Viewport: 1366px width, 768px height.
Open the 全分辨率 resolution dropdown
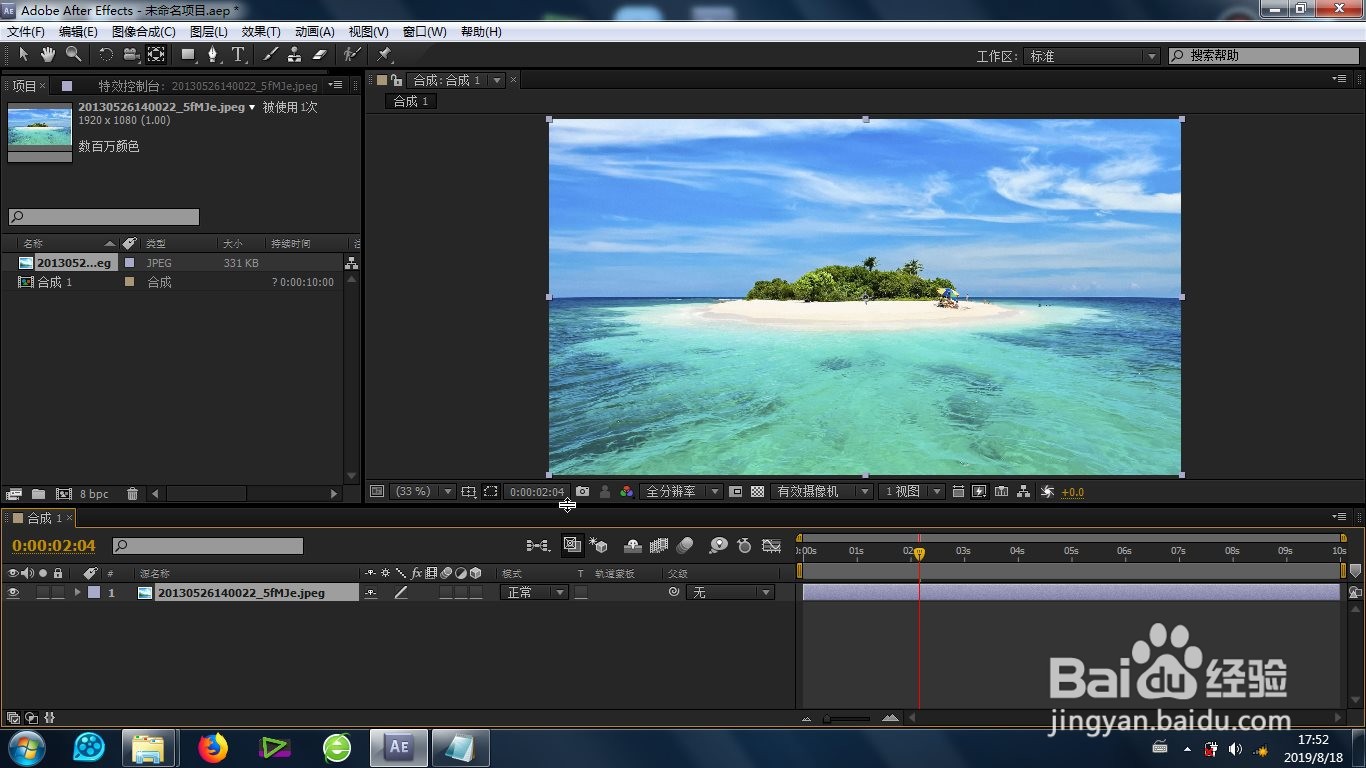681,492
